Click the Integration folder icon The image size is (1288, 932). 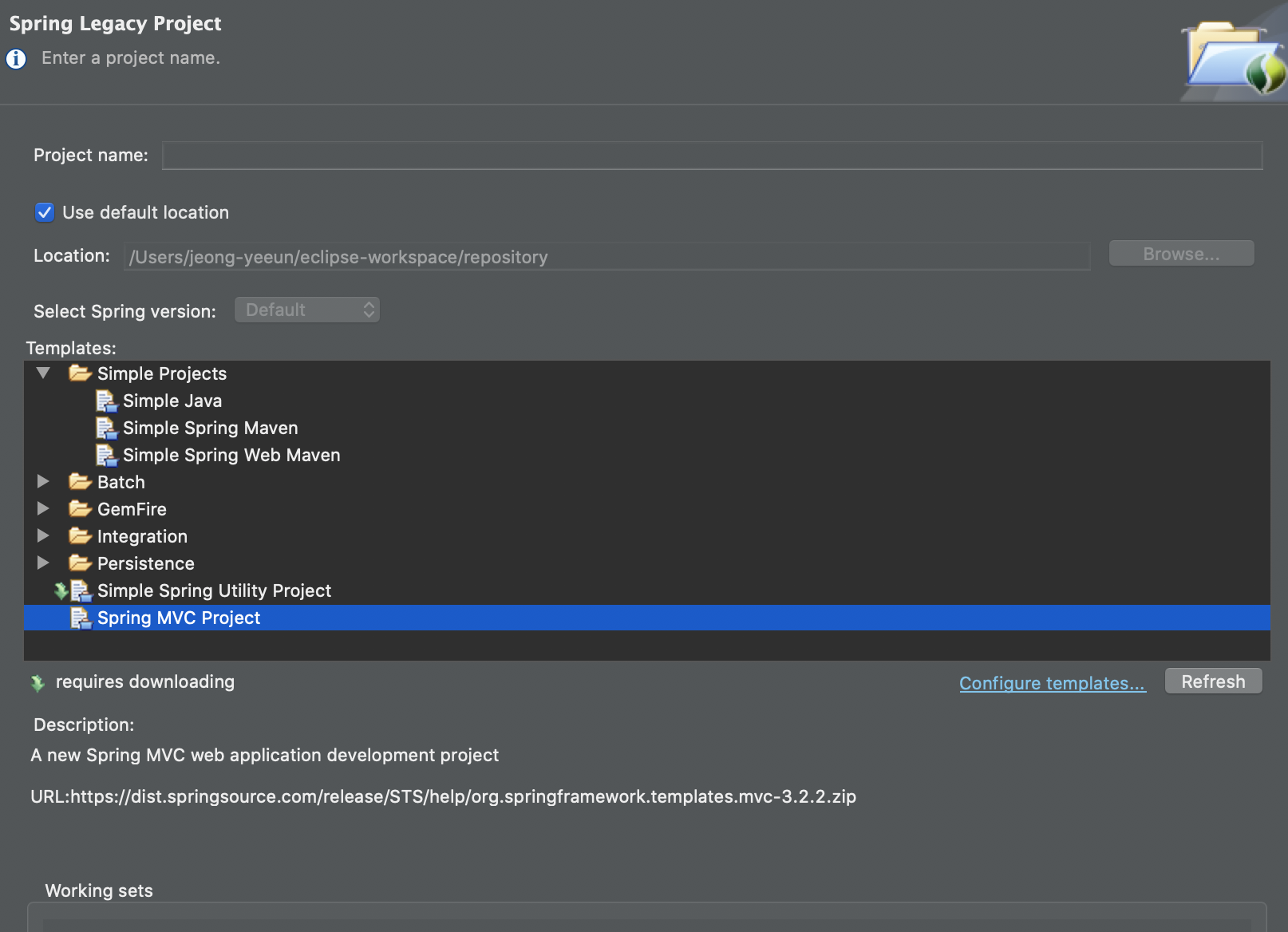(x=80, y=535)
